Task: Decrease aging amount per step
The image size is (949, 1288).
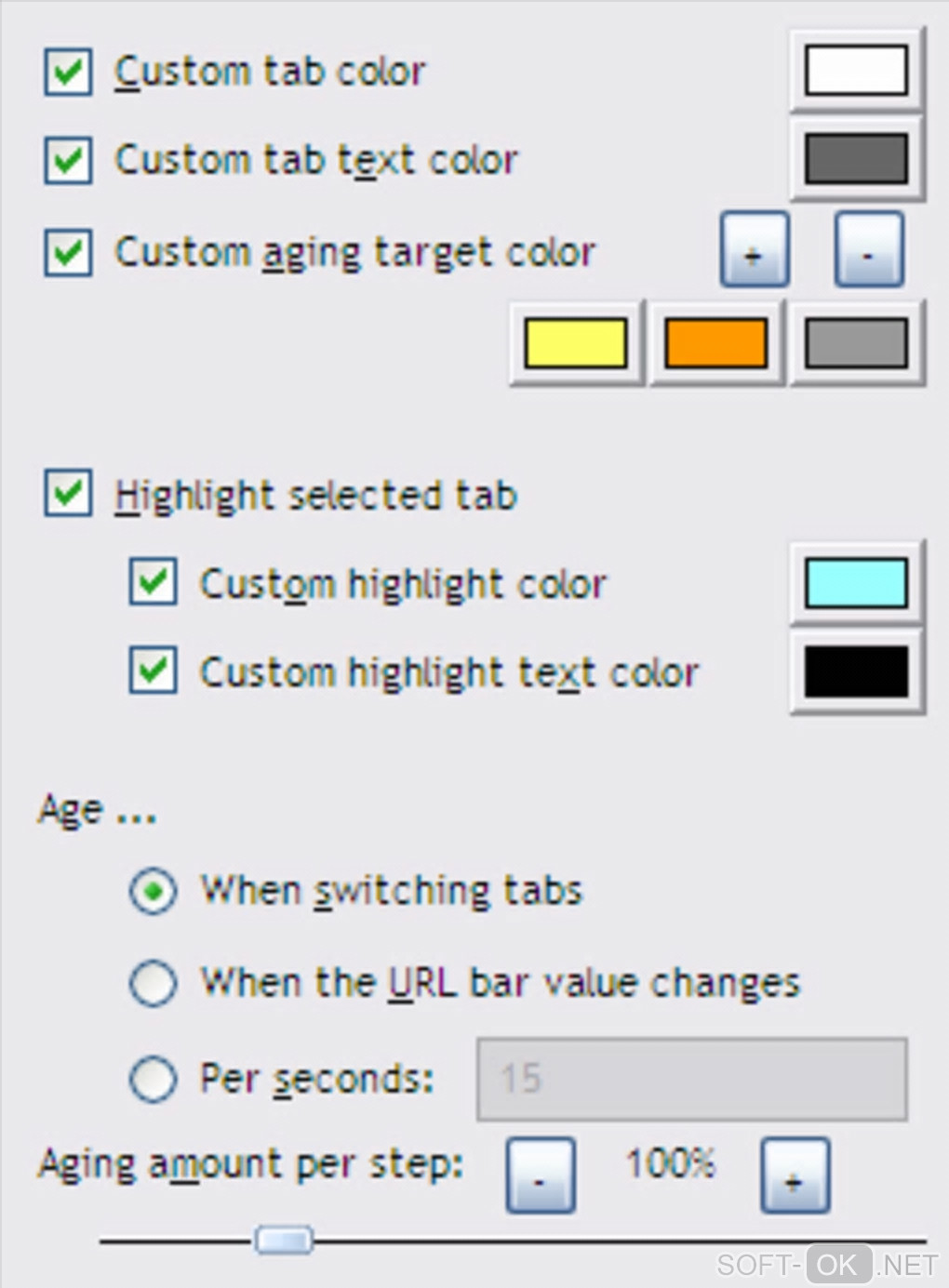Action: (x=540, y=1175)
